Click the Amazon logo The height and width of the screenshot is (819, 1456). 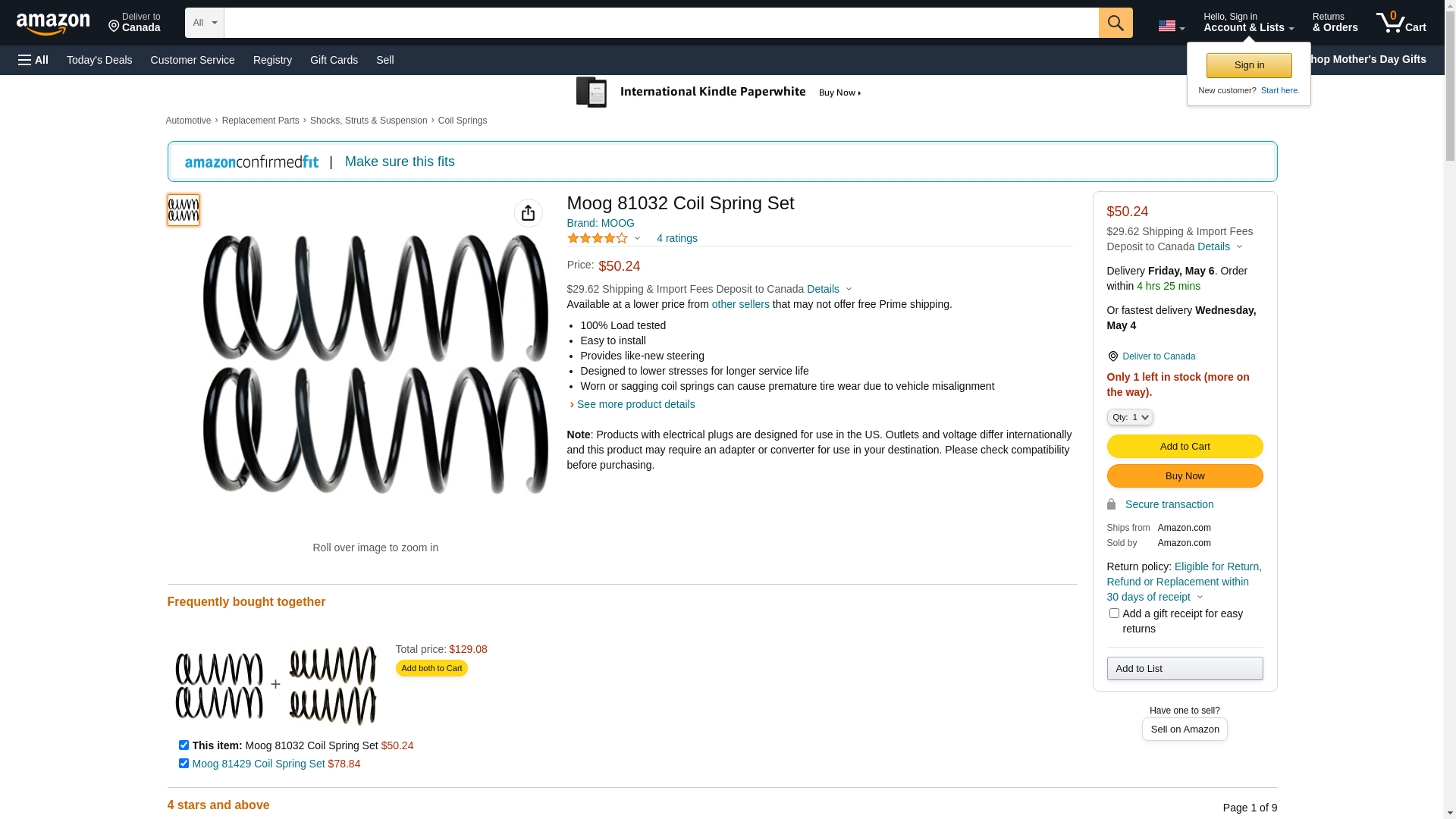[x=53, y=24]
